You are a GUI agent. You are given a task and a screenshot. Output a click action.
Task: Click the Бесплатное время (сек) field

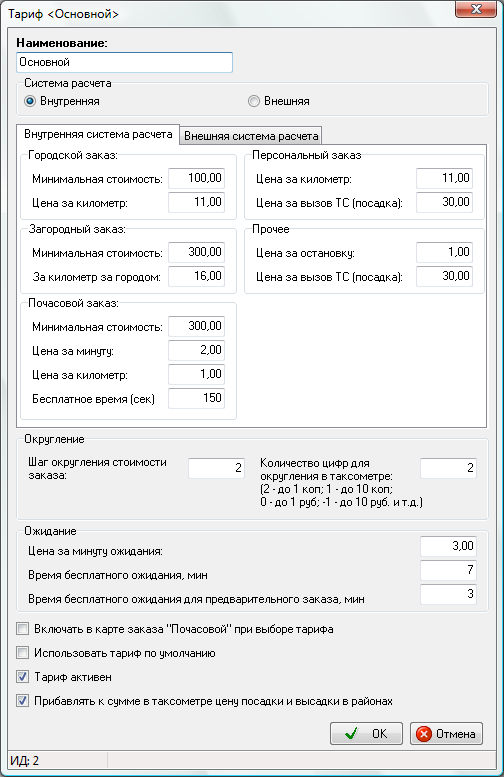tap(196, 398)
